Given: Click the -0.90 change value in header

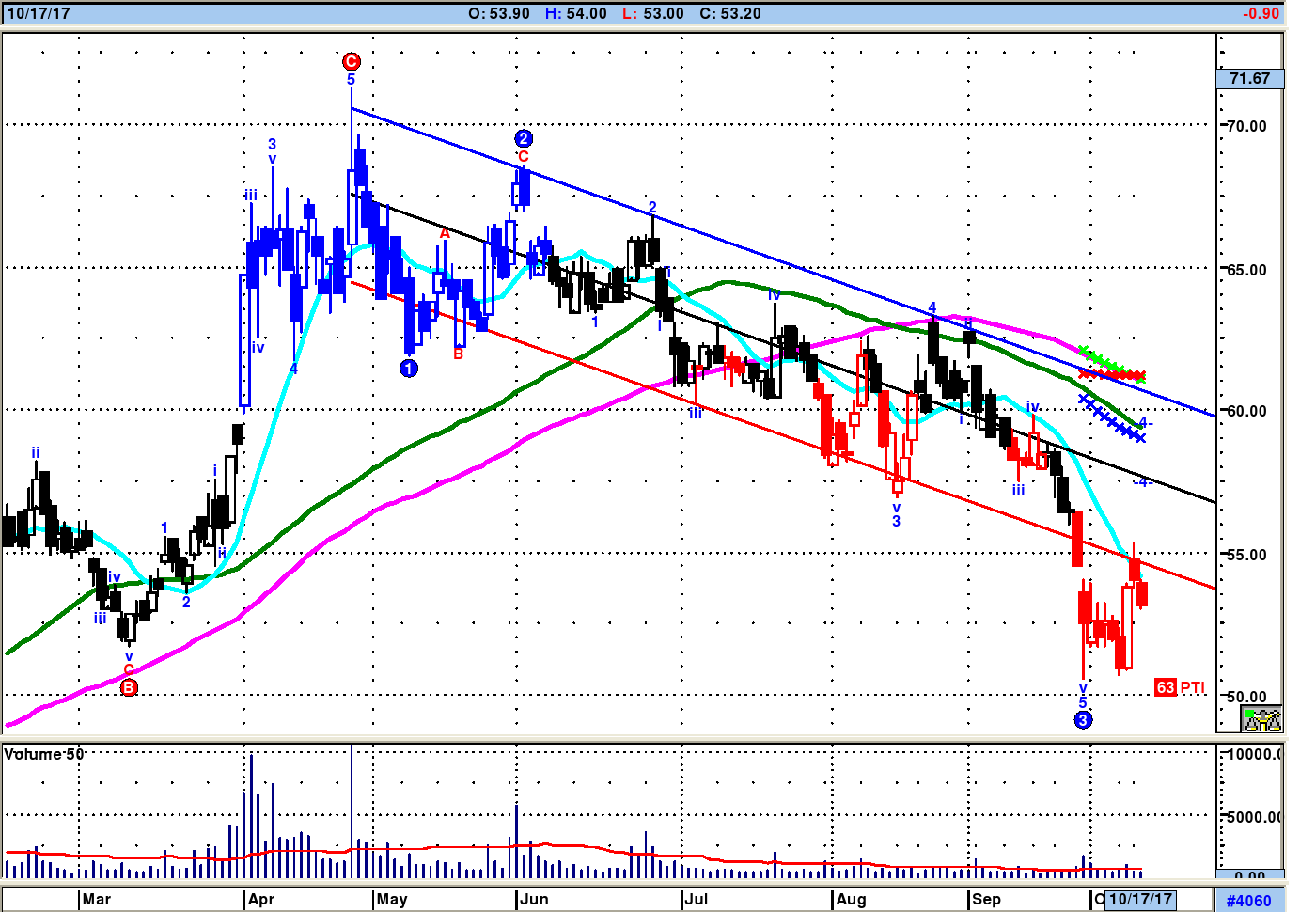Looking at the screenshot, I should coord(1261,13).
